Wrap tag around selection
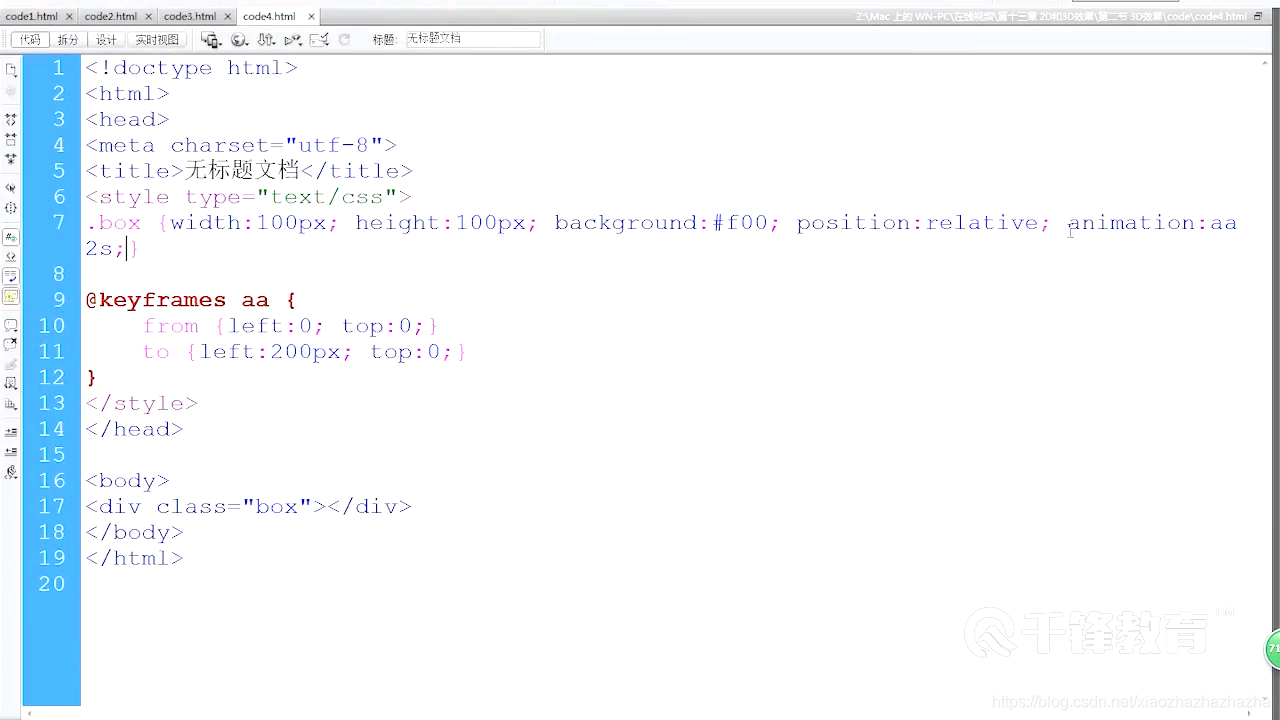 click(11, 364)
